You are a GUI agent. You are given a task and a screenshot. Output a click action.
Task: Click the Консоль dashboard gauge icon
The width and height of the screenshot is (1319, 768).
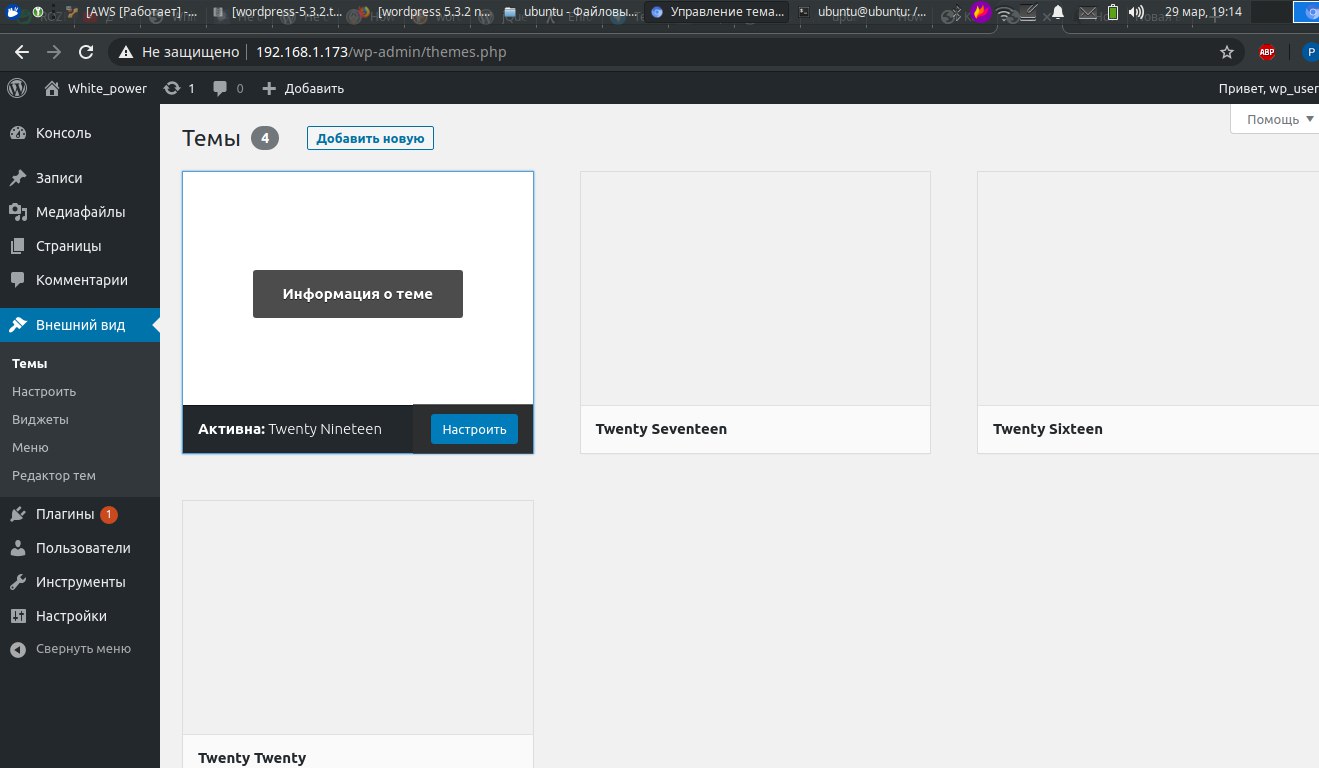18,133
